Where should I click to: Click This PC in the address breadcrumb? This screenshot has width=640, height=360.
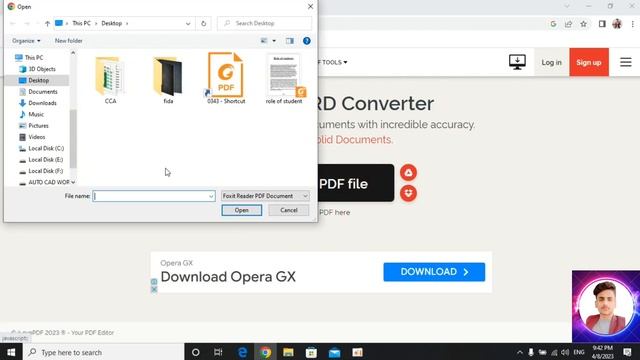pos(81,24)
